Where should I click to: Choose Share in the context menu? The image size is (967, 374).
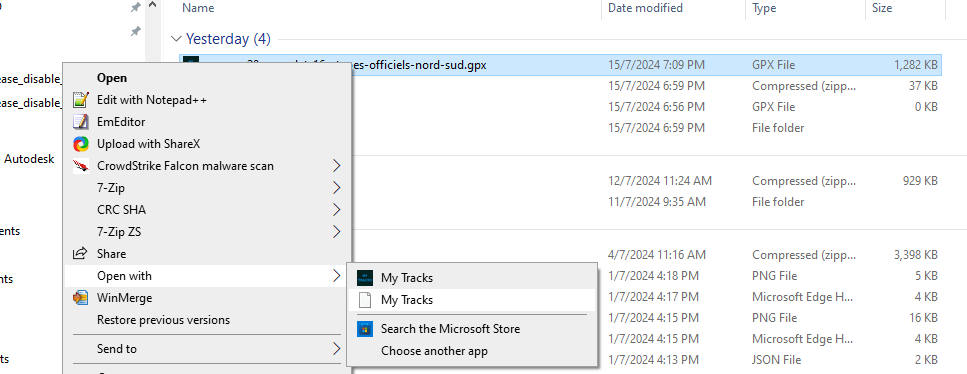[207, 254]
